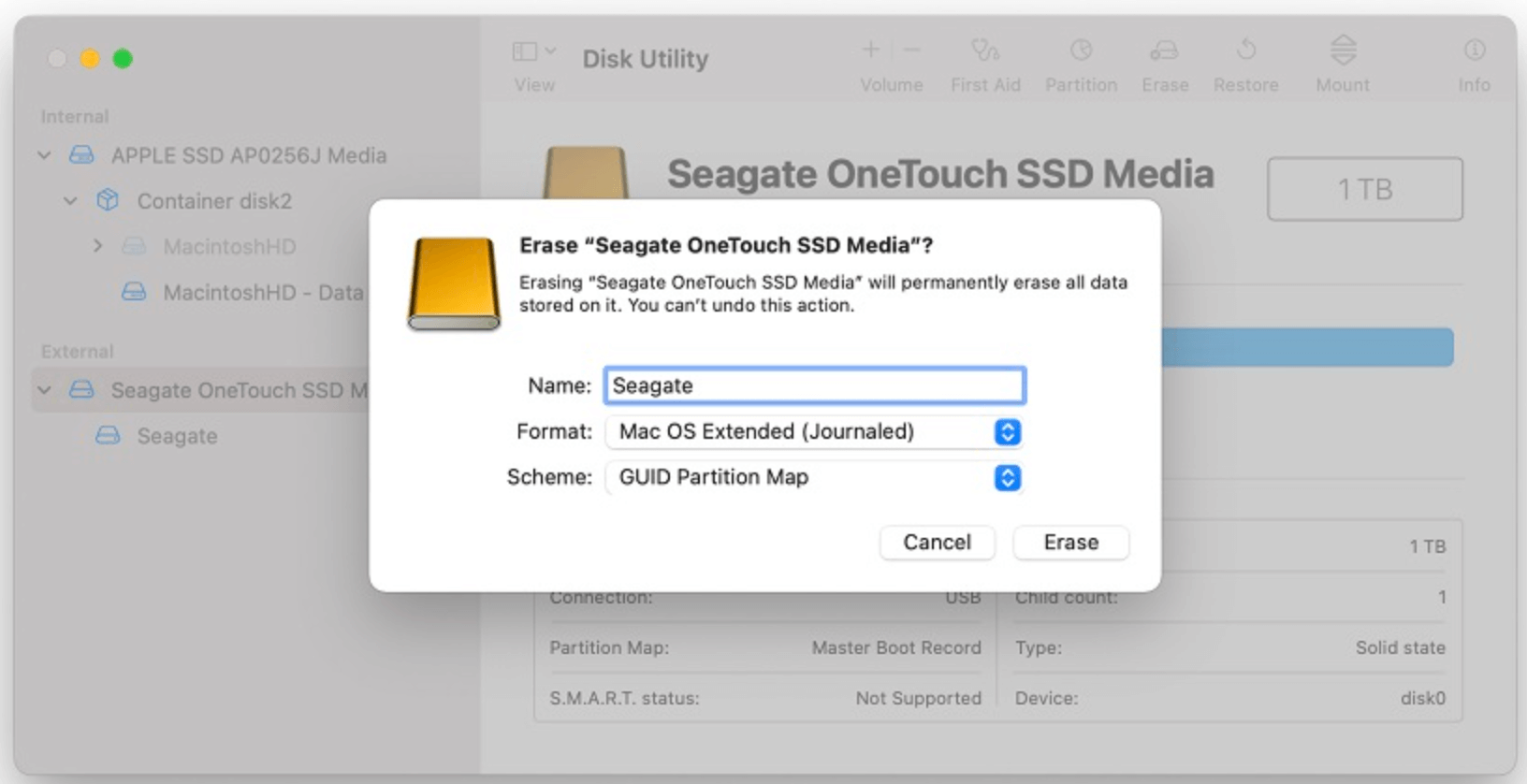Click the Internal section header
1527x784 pixels.
75,117
